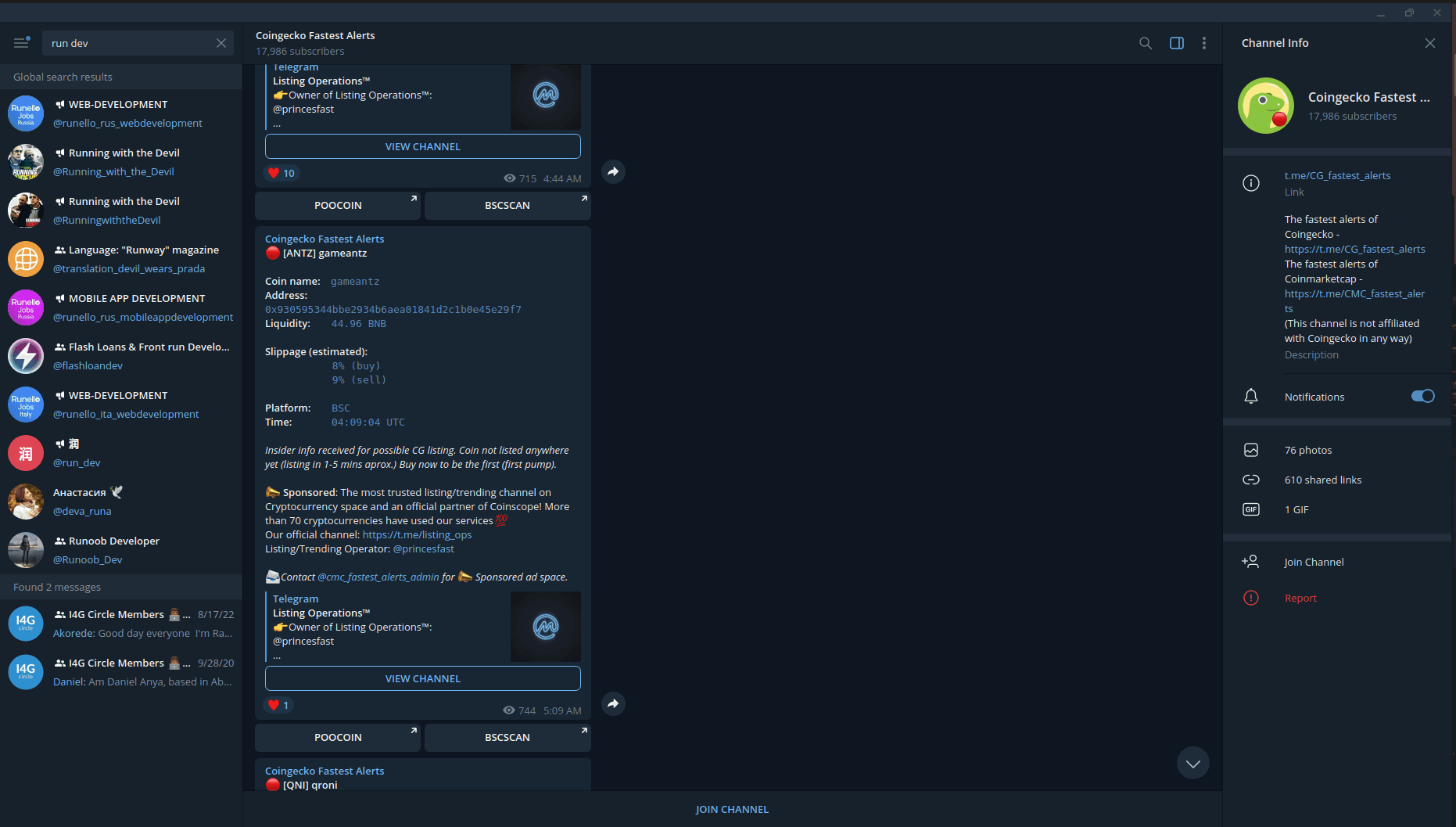The height and width of the screenshot is (827, 1456).
Task: Click the hamburger menu icon
Action: (20, 43)
